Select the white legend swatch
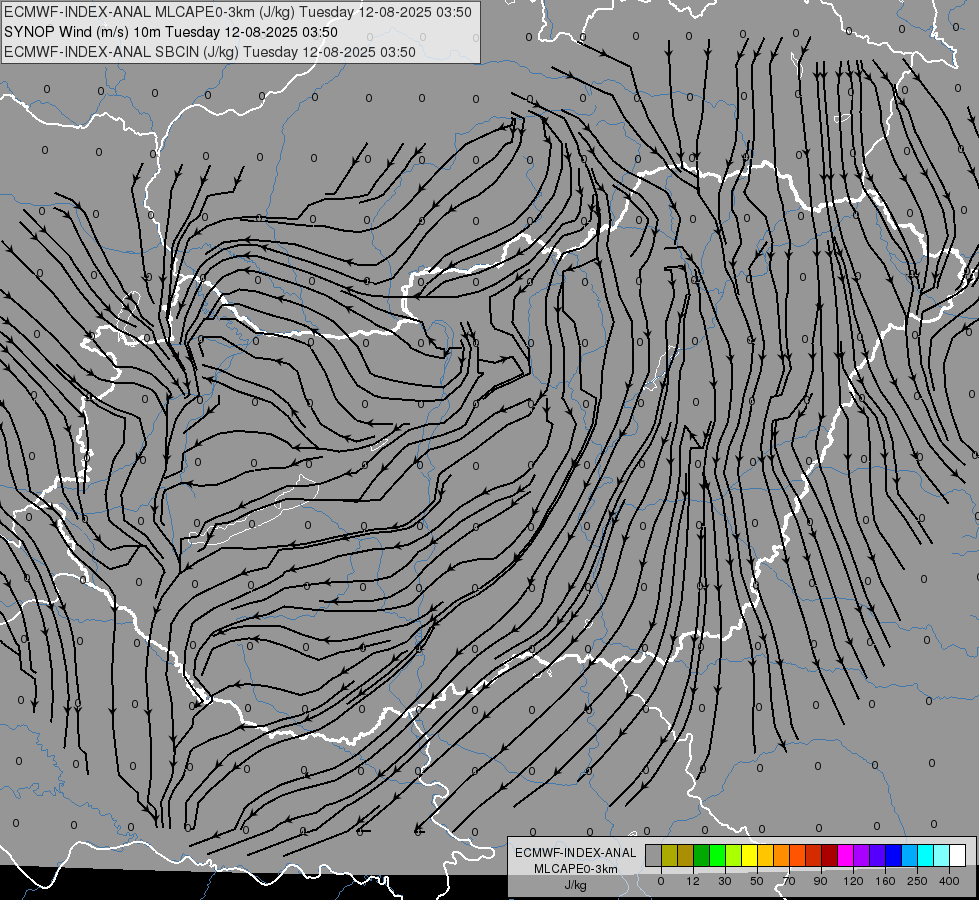This screenshot has height=900, width=979. [x=958, y=855]
